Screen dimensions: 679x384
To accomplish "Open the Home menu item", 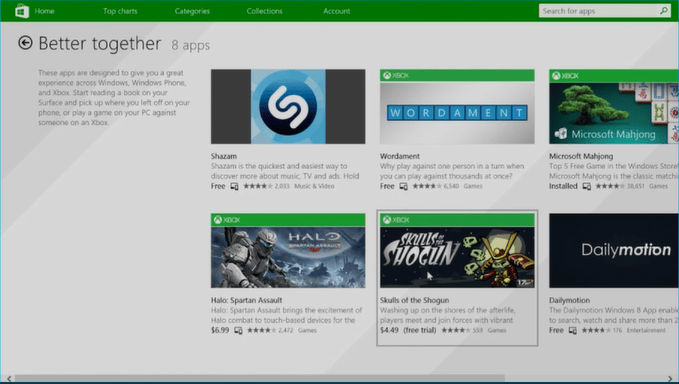I will click(x=45, y=11).
